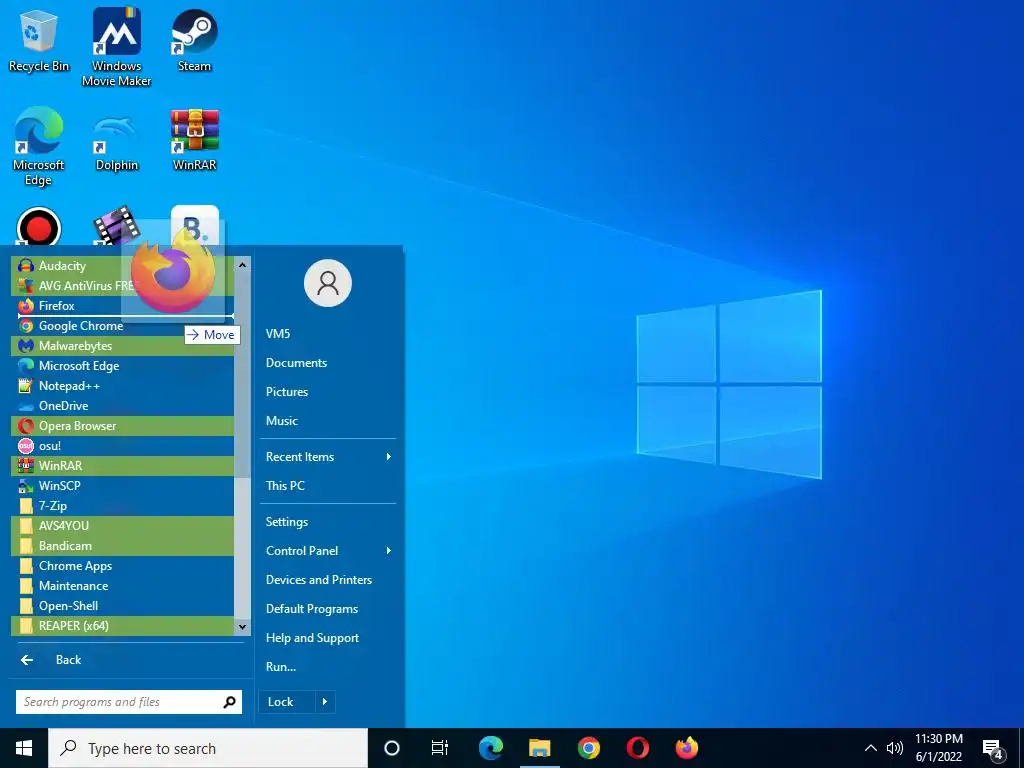This screenshot has width=1024, height=768.
Task: Click the programs list scroll up arrow
Action: (x=242, y=265)
